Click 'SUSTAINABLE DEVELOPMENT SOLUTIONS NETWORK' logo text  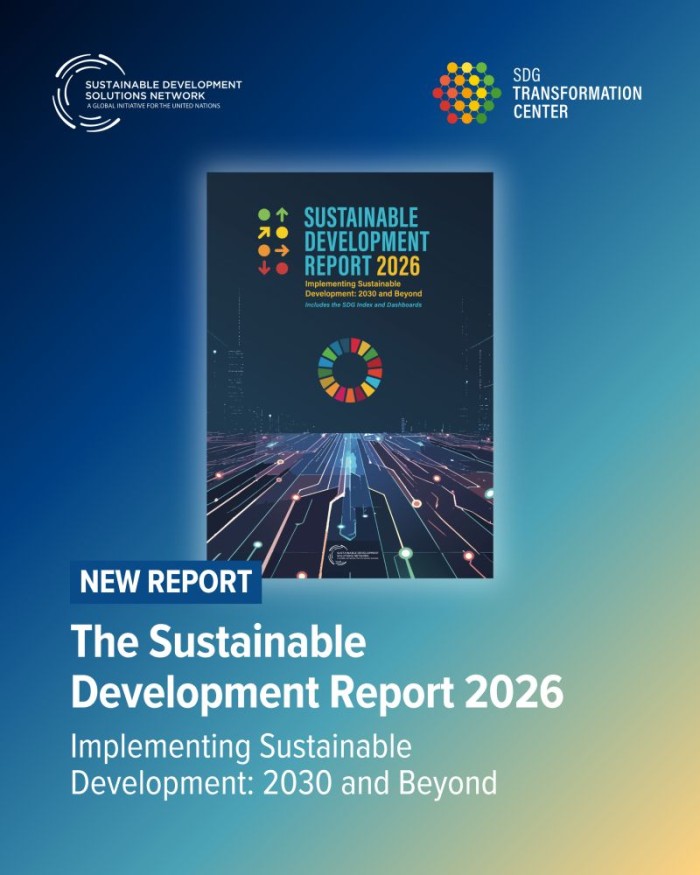point(163,90)
